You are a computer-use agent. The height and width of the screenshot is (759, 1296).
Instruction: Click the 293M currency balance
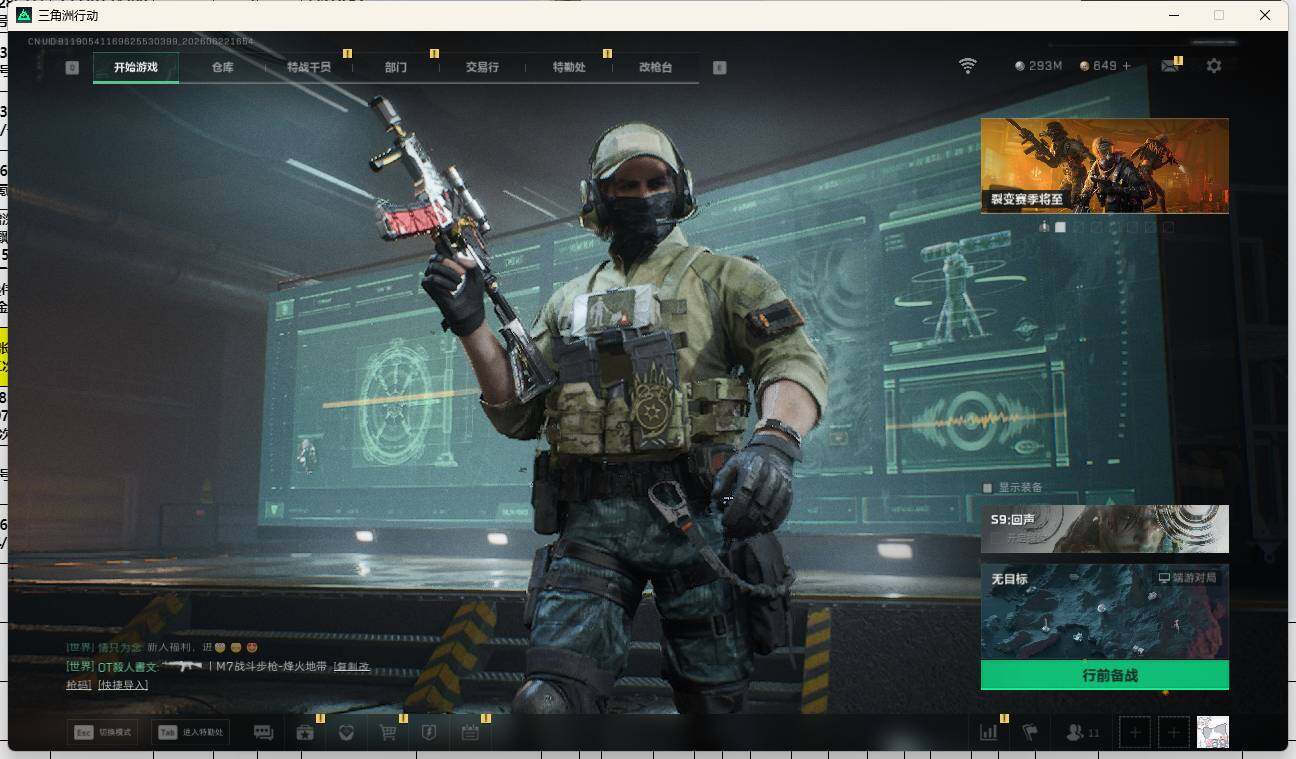coord(1039,66)
